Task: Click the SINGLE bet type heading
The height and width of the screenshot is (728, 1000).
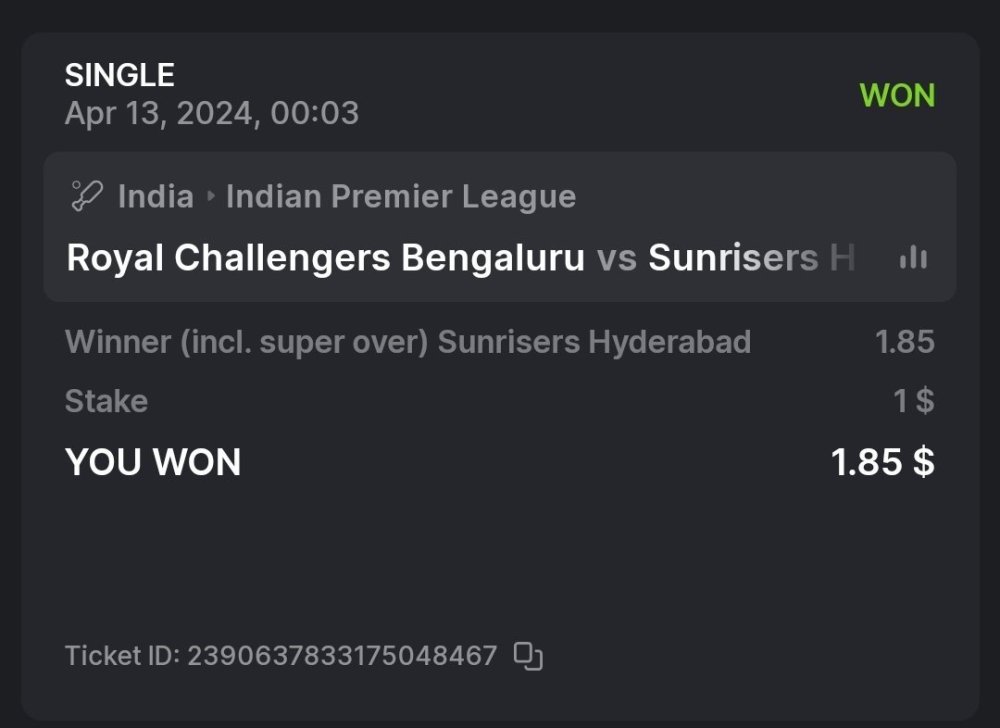Action: tap(119, 75)
